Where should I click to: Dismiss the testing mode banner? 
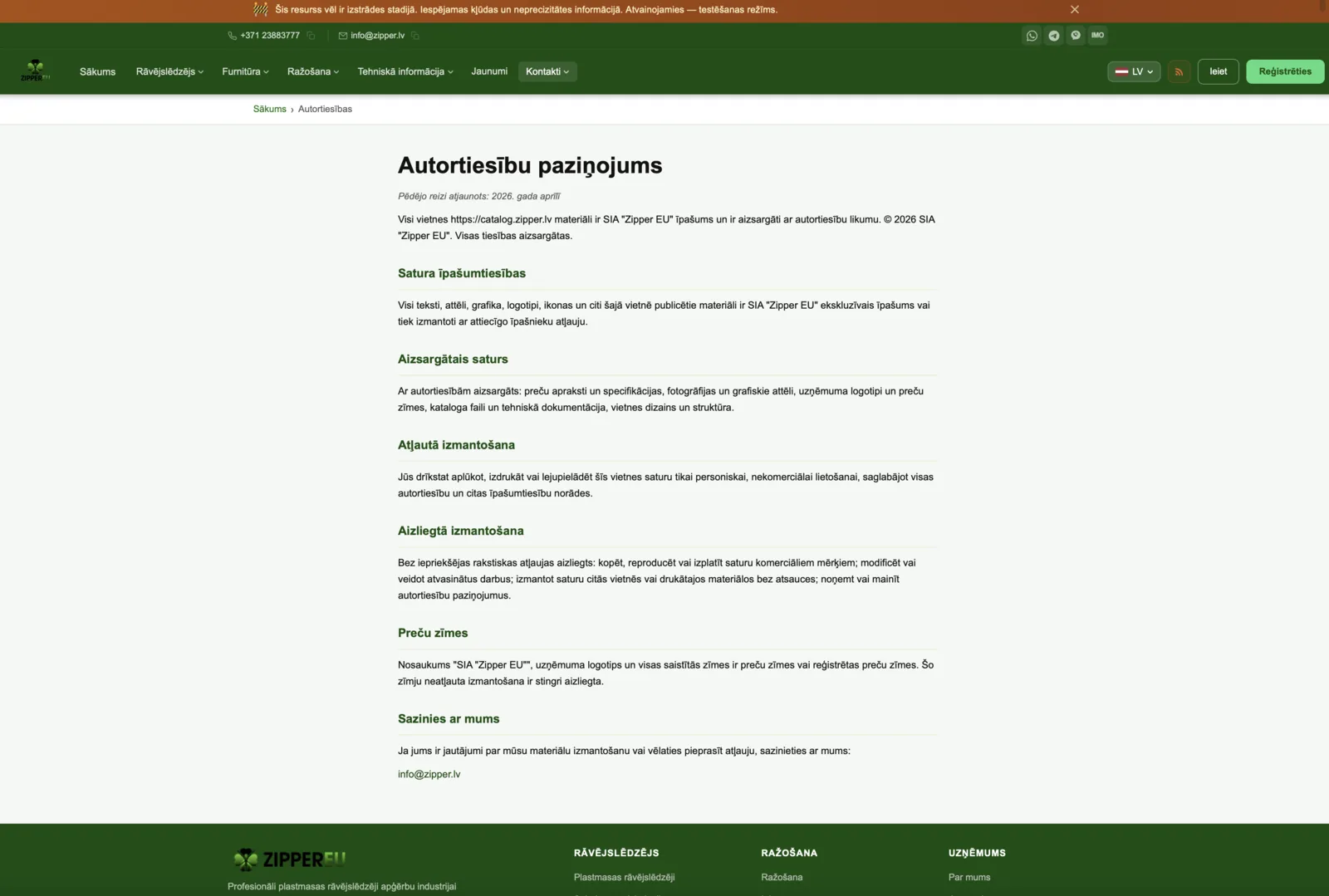pos(1075,10)
